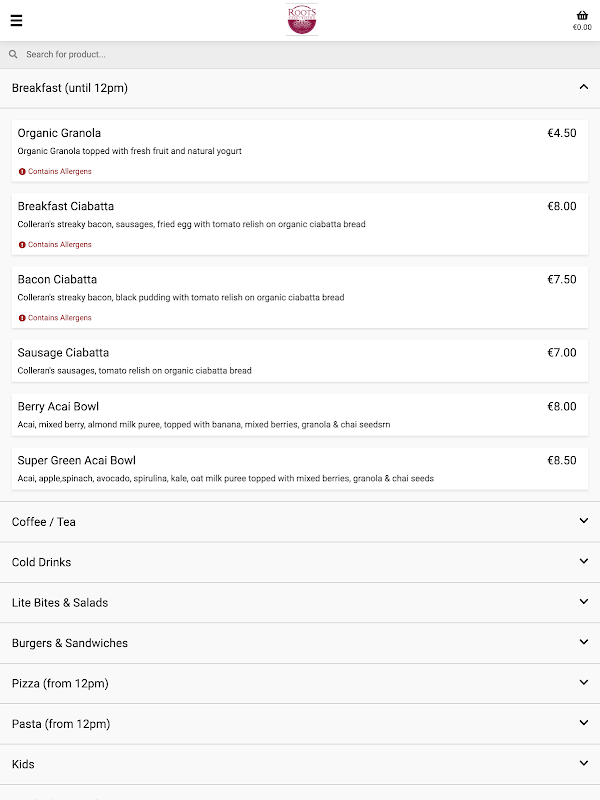Choose the Super Green Acai Bowl
Viewport: 600px width, 800px height.
point(299,469)
